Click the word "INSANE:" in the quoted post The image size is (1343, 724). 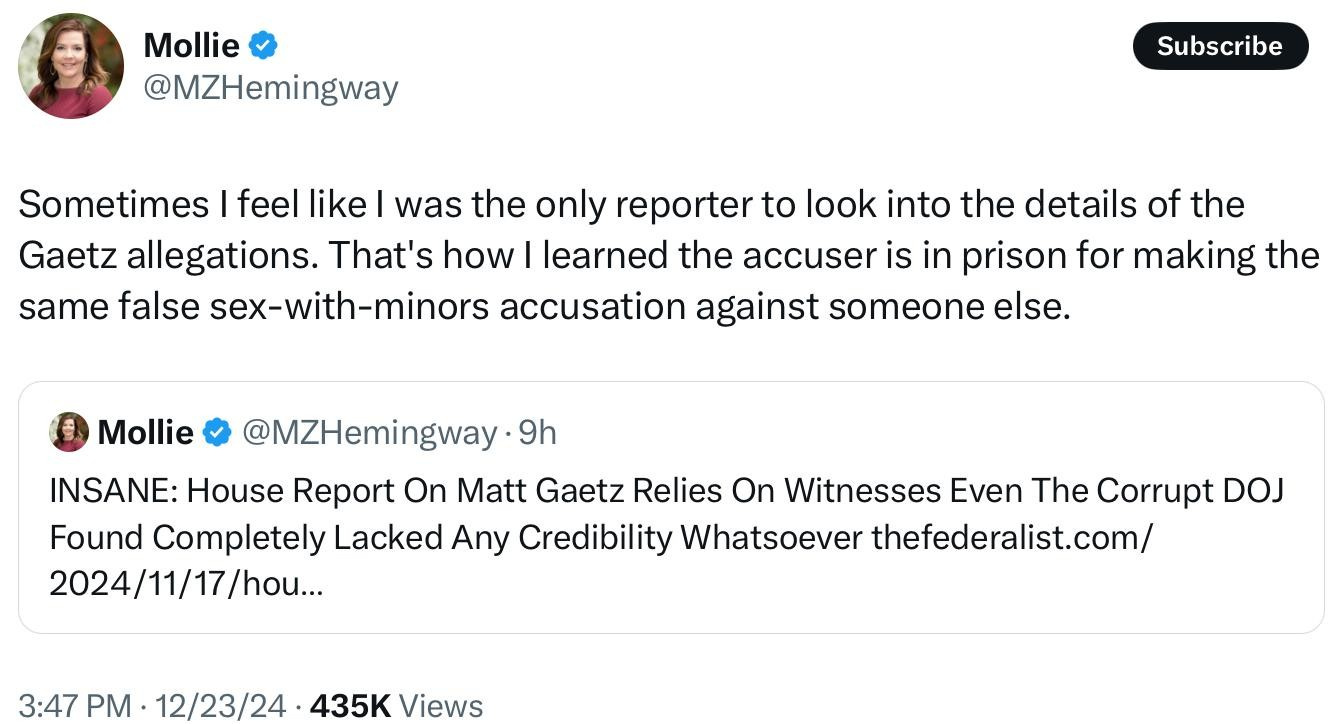[113, 490]
